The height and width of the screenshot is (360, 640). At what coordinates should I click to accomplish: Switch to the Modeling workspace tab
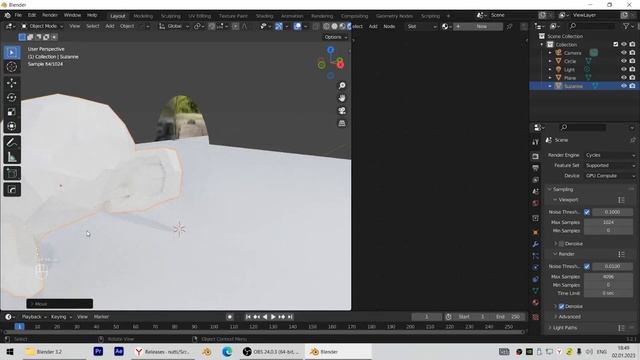point(143,16)
